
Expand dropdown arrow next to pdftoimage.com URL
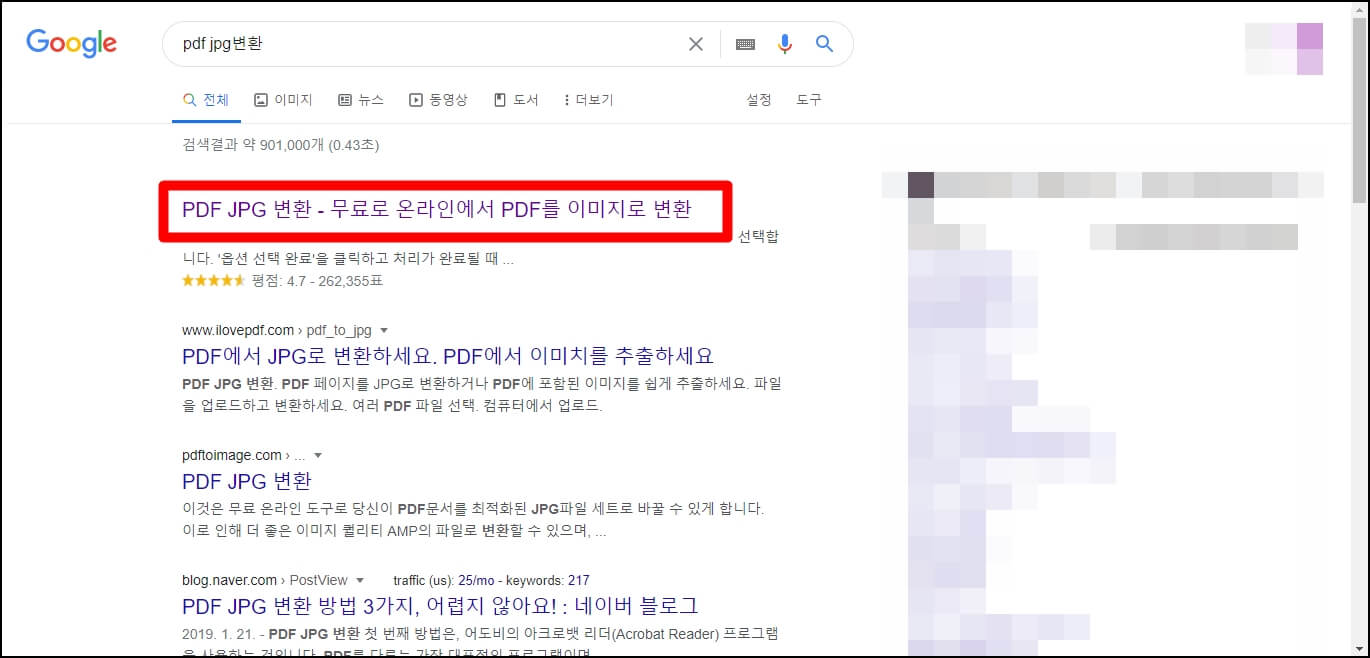[x=318, y=456]
